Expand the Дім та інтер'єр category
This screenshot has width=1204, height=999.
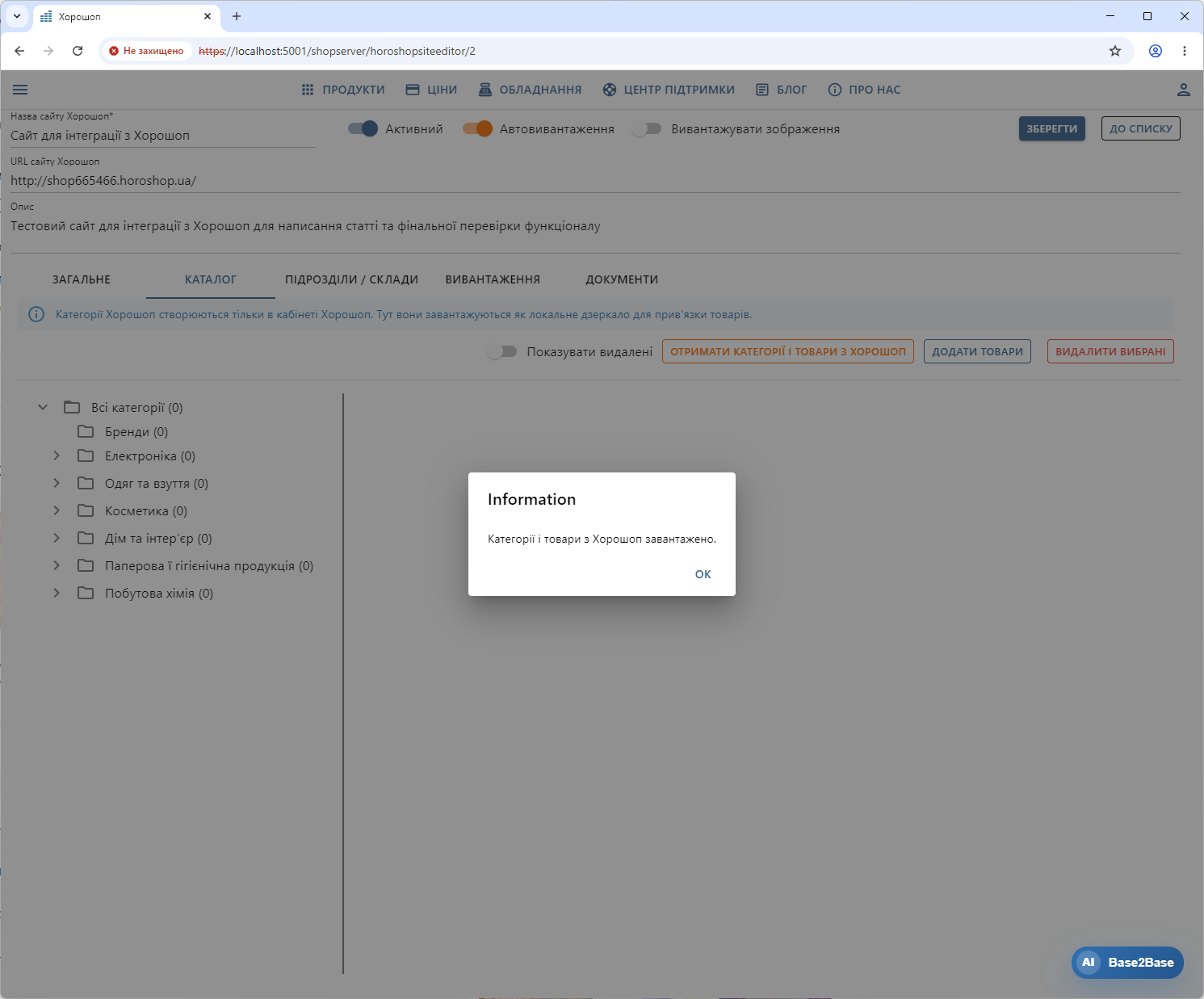[57, 538]
